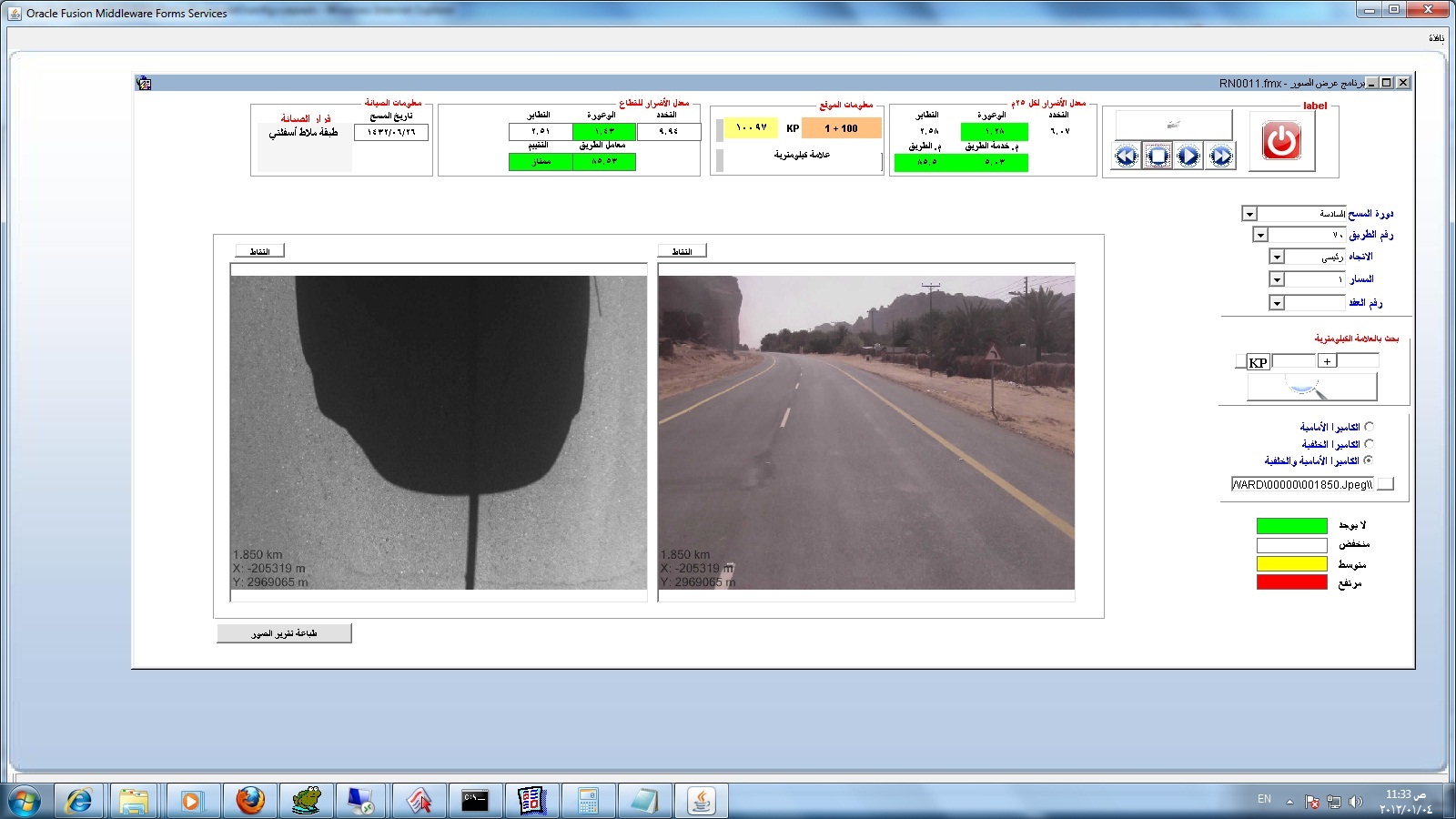Open the road number dropdown
This screenshot has width=1456, height=819.
tap(1260, 235)
